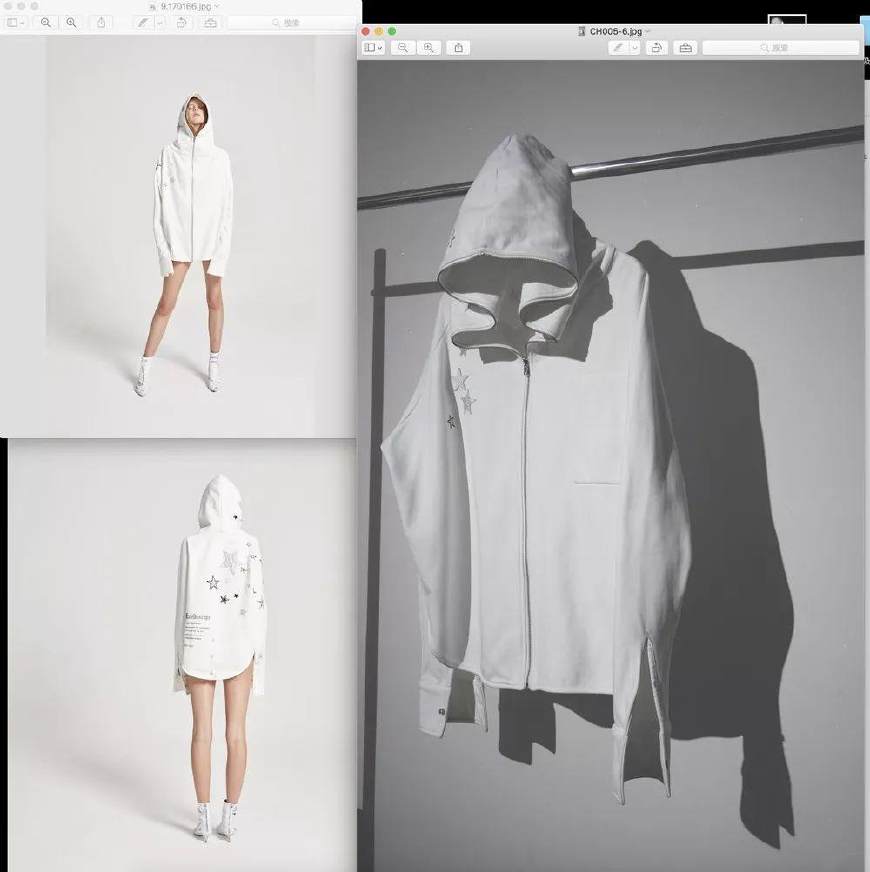Expand the pen options arrow in CH005-6.jpg window

[x=635, y=48]
